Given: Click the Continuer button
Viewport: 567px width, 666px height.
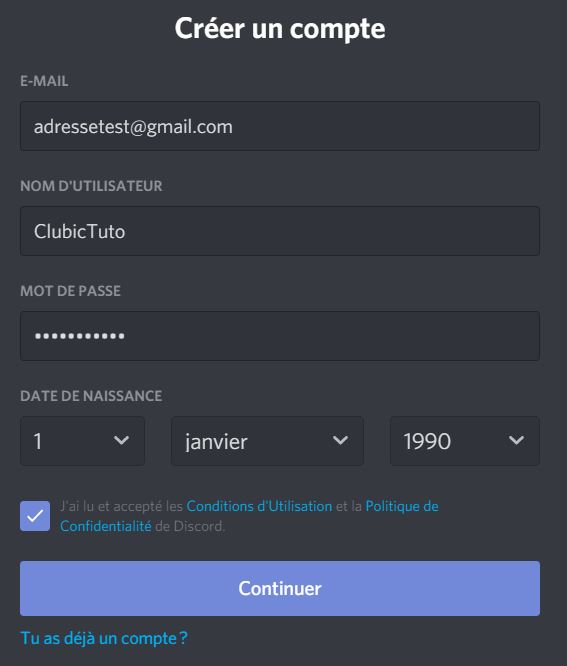Looking at the screenshot, I should tap(280, 588).
